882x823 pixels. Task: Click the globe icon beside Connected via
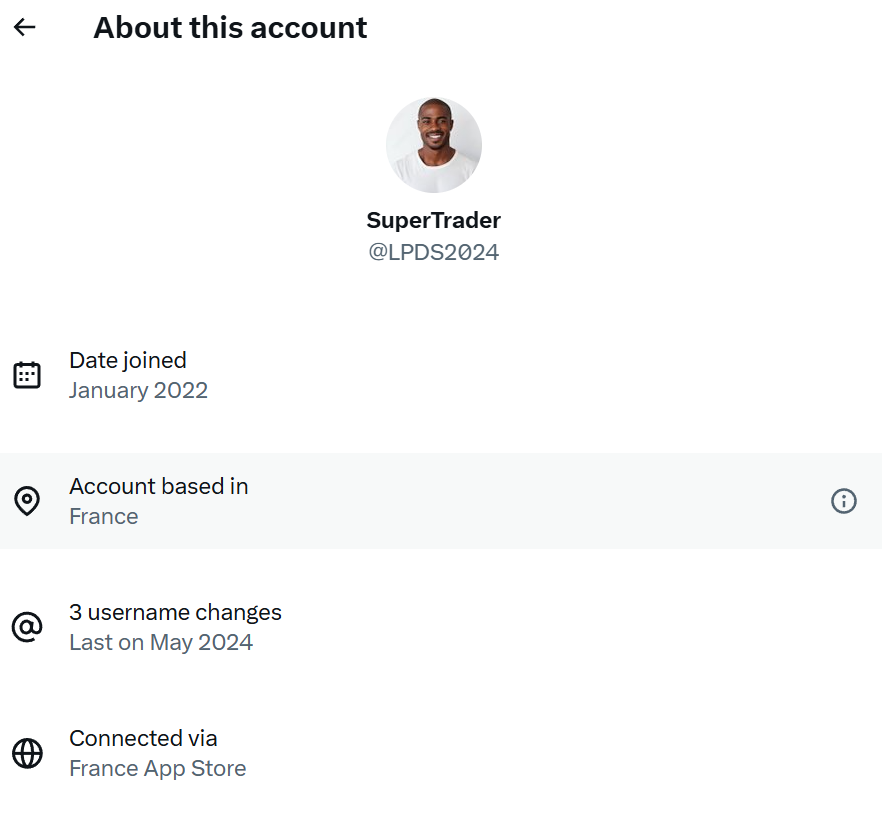27,753
